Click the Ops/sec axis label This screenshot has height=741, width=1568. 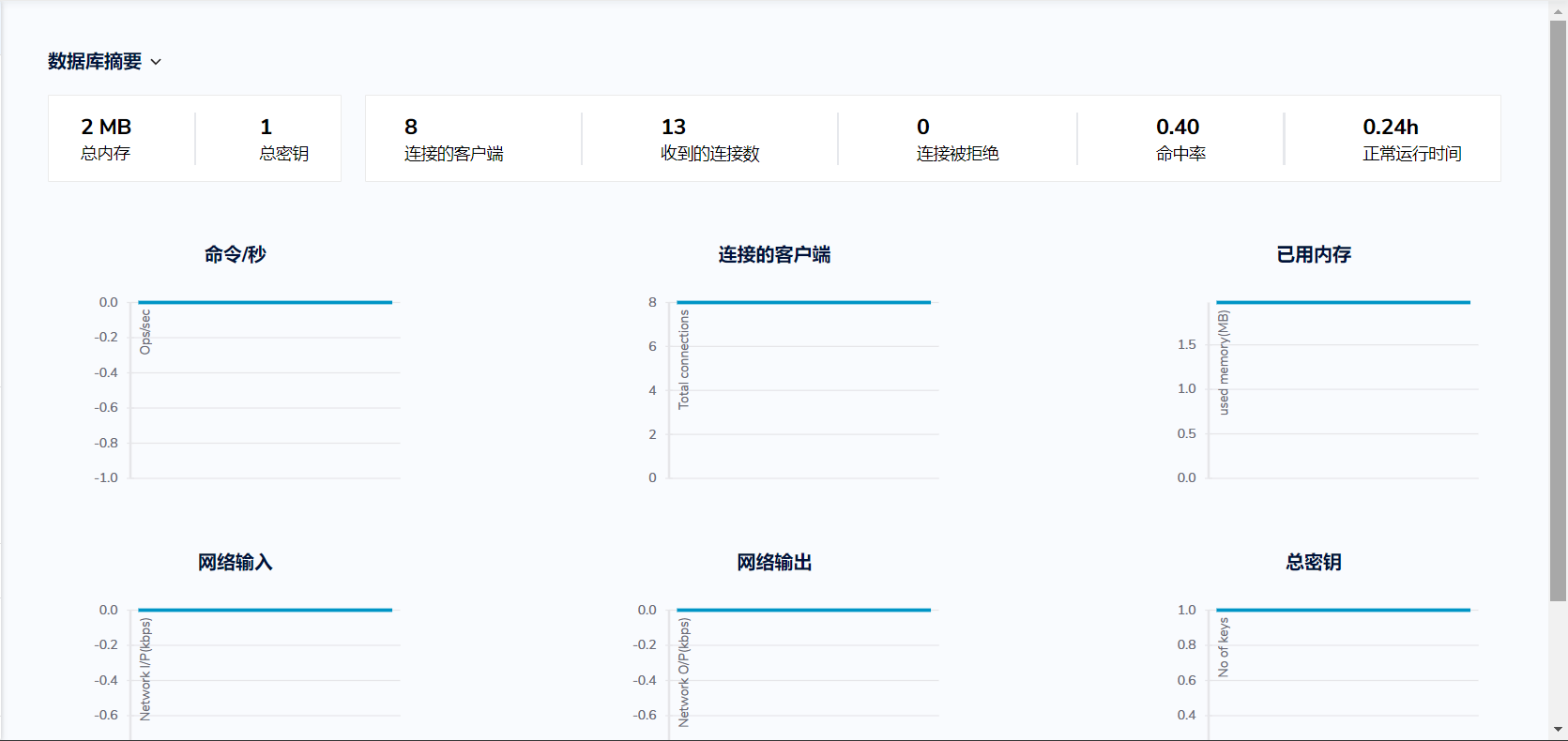tap(145, 332)
